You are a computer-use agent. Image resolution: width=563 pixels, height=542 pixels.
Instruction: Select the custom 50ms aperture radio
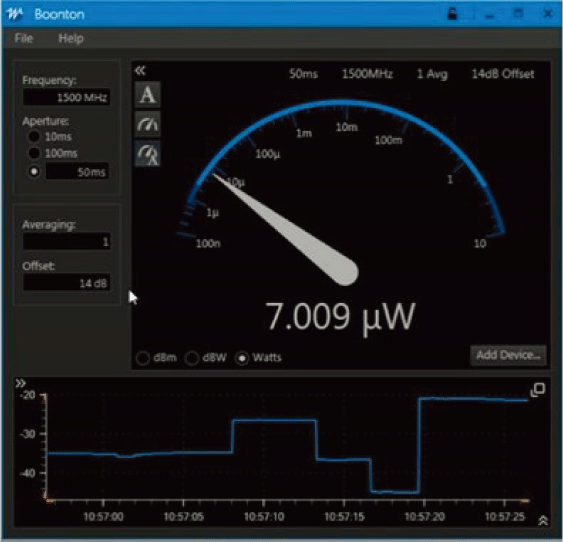point(34,172)
